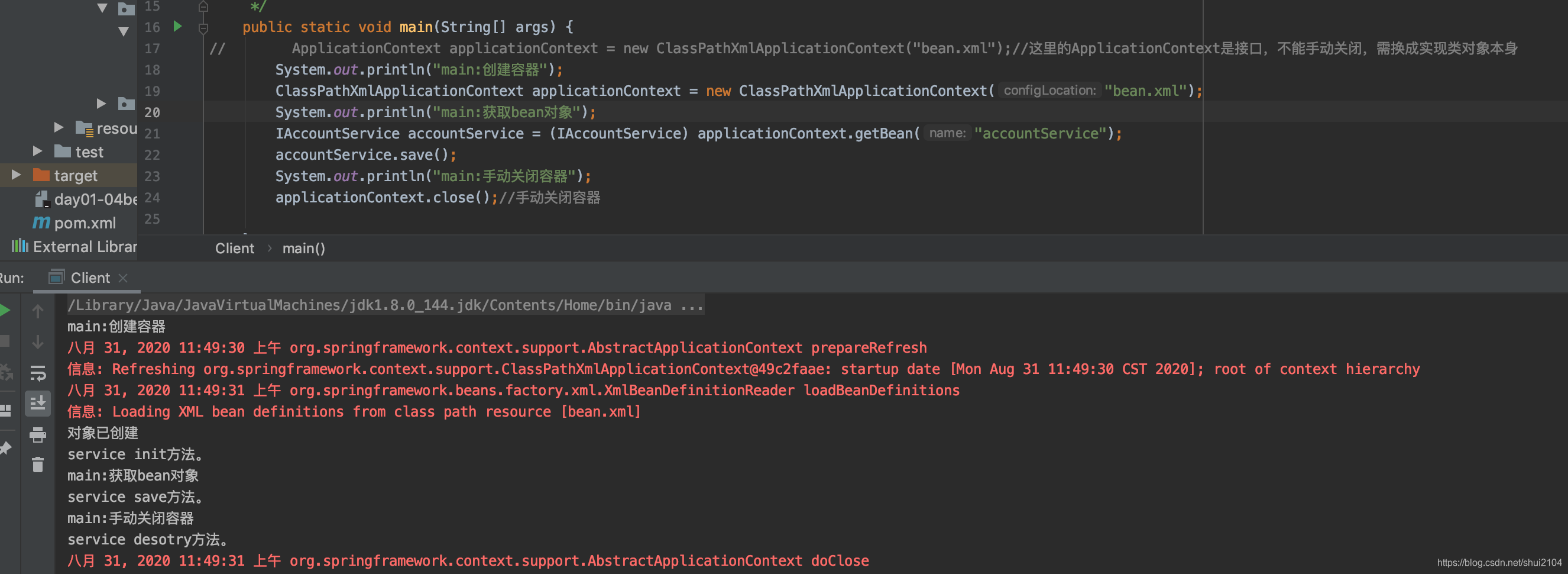Click applicationContext.close() on line 24
The height and width of the screenshot is (574, 1568).
pyautogui.click(x=386, y=198)
